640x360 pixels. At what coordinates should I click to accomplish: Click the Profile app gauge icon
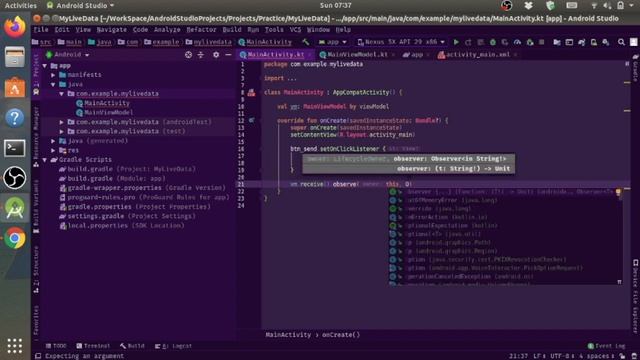point(518,42)
